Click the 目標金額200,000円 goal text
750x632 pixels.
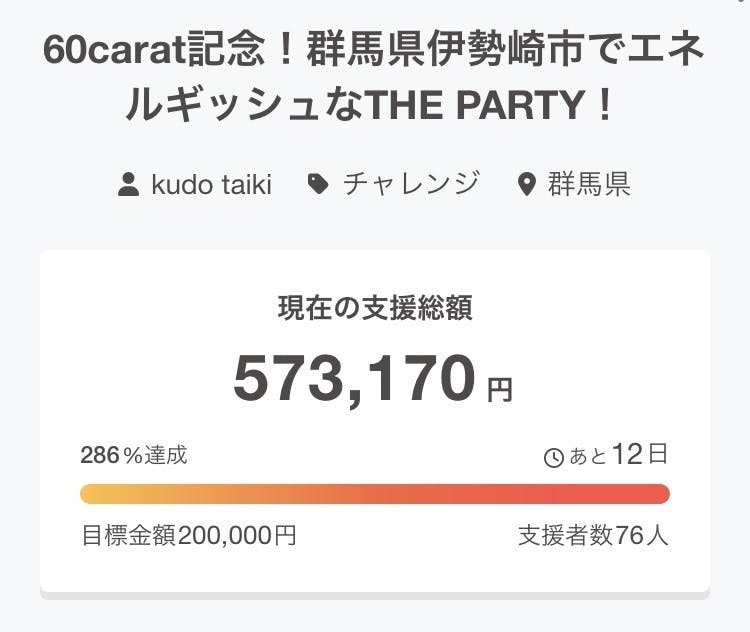tap(189, 536)
